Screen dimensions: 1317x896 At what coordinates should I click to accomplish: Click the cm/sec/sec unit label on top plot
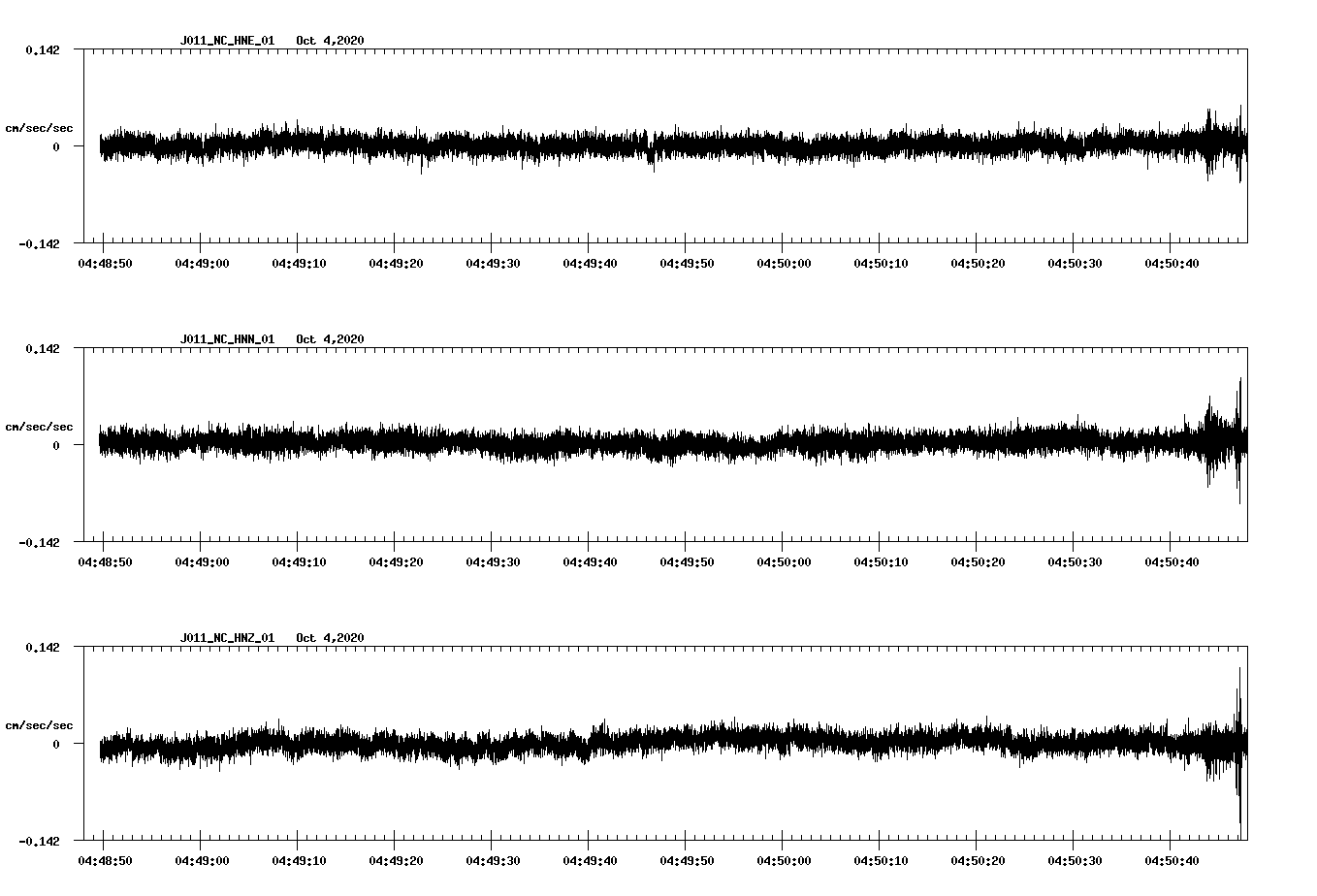tap(40, 127)
